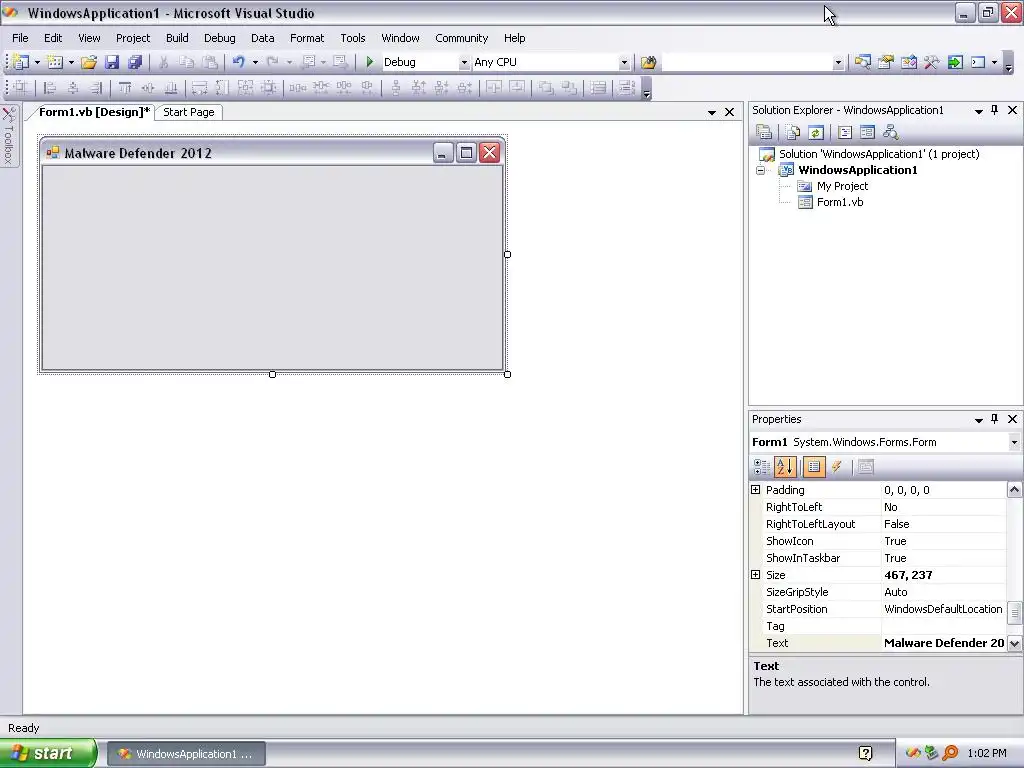Click the Properties grid scroll up arrow
The height and width of the screenshot is (768, 1024).
[1014, 490]
